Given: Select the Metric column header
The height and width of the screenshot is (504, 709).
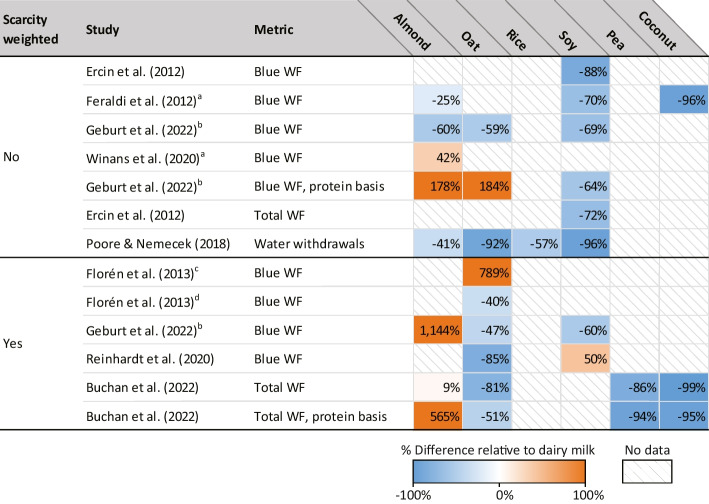Looking at the screenshot, I should [274, 31].
